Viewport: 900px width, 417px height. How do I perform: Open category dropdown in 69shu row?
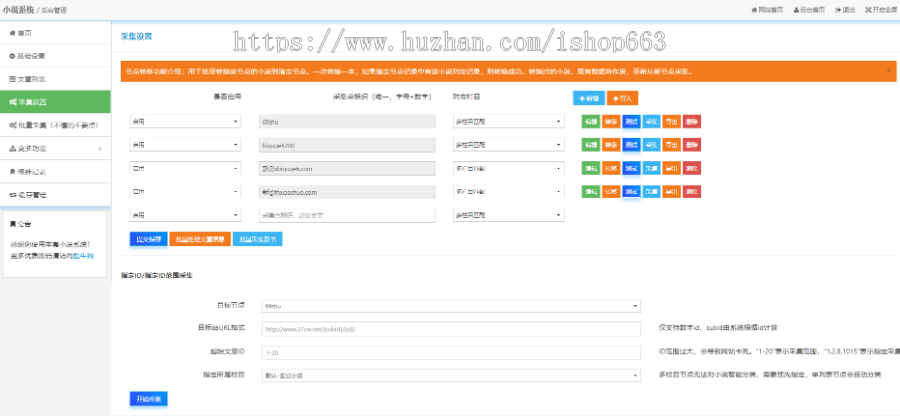(x=508, y=121)
